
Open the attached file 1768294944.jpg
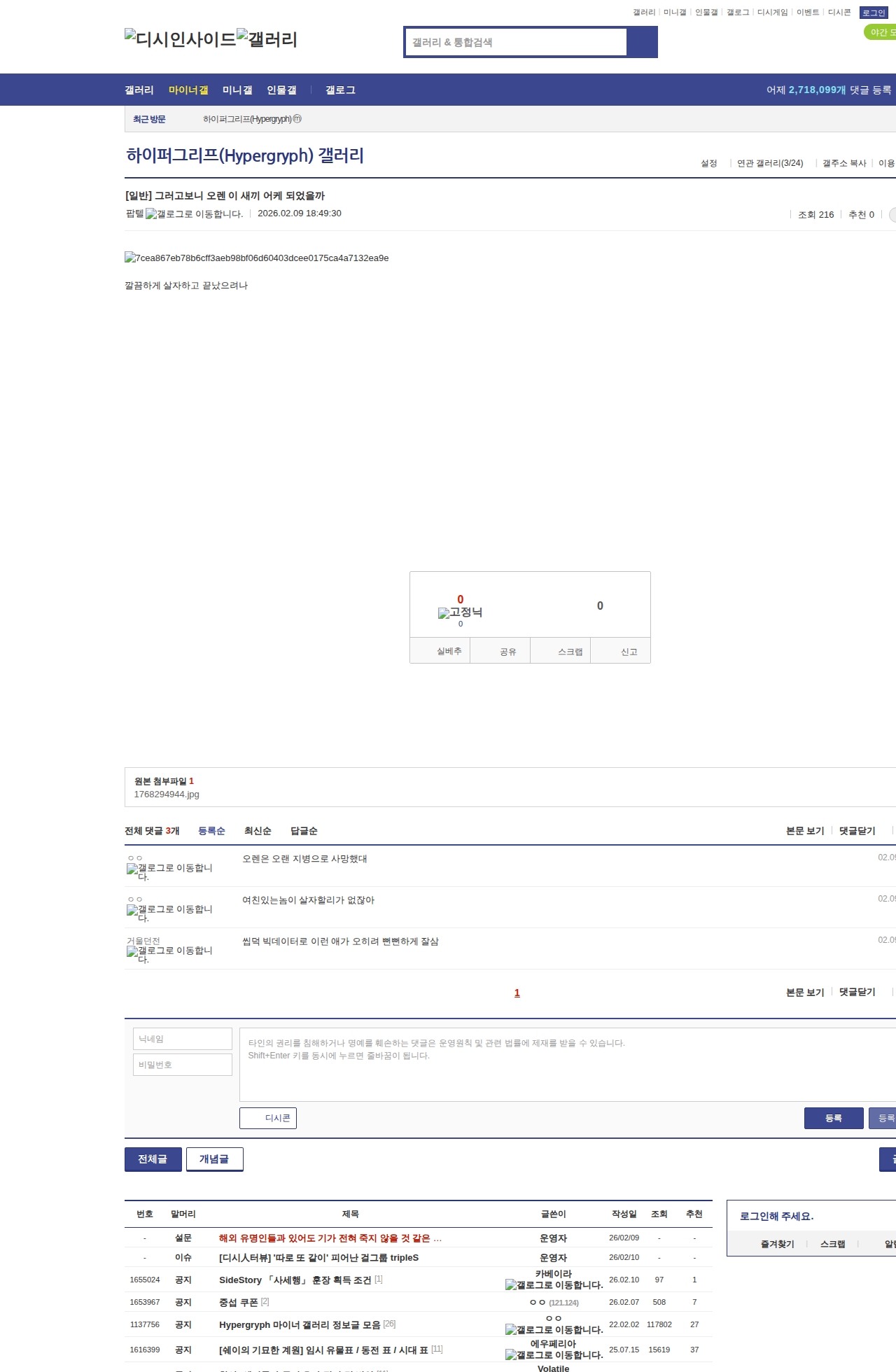point(167,794)
